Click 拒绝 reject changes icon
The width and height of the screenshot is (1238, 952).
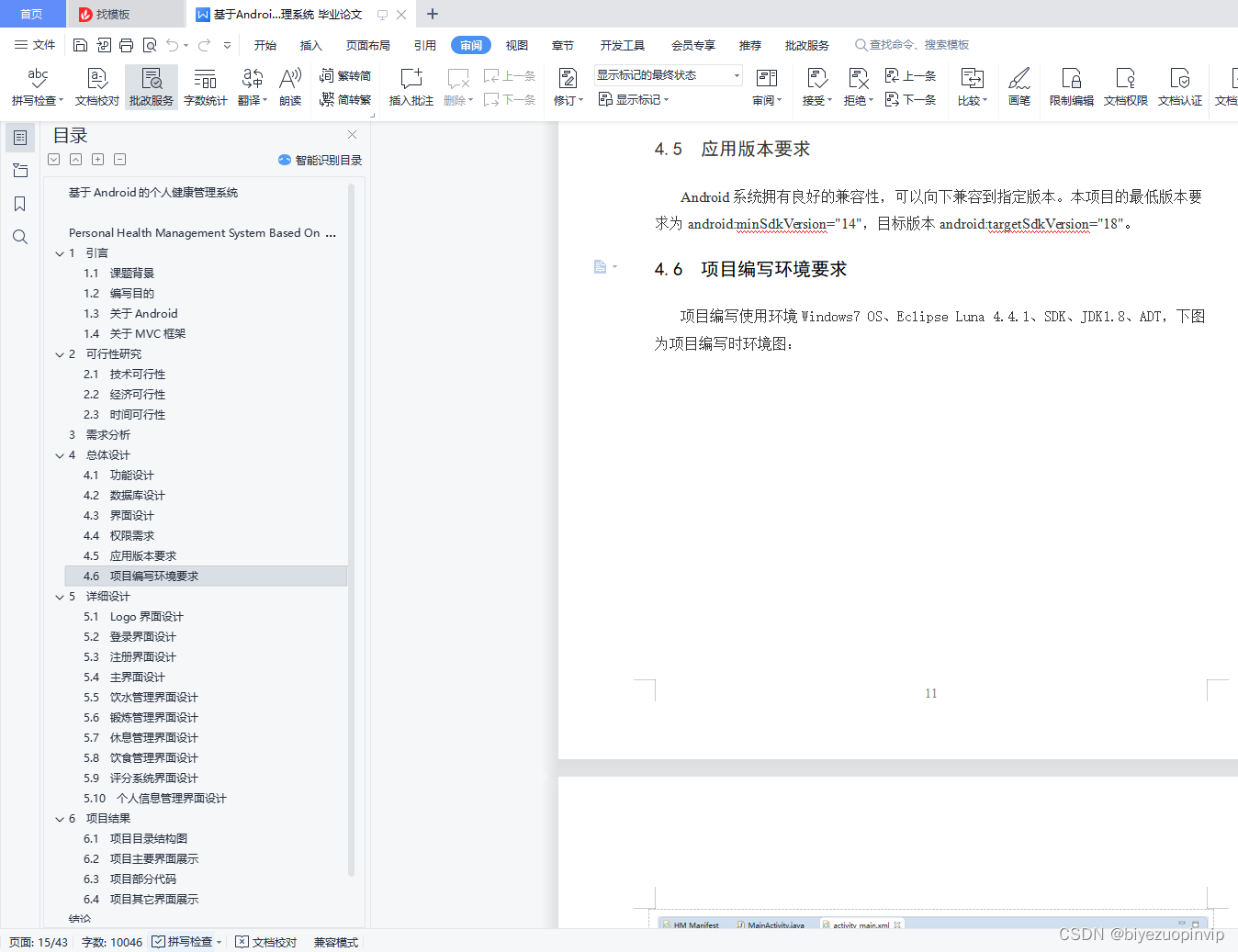click(x=858, y=87)
